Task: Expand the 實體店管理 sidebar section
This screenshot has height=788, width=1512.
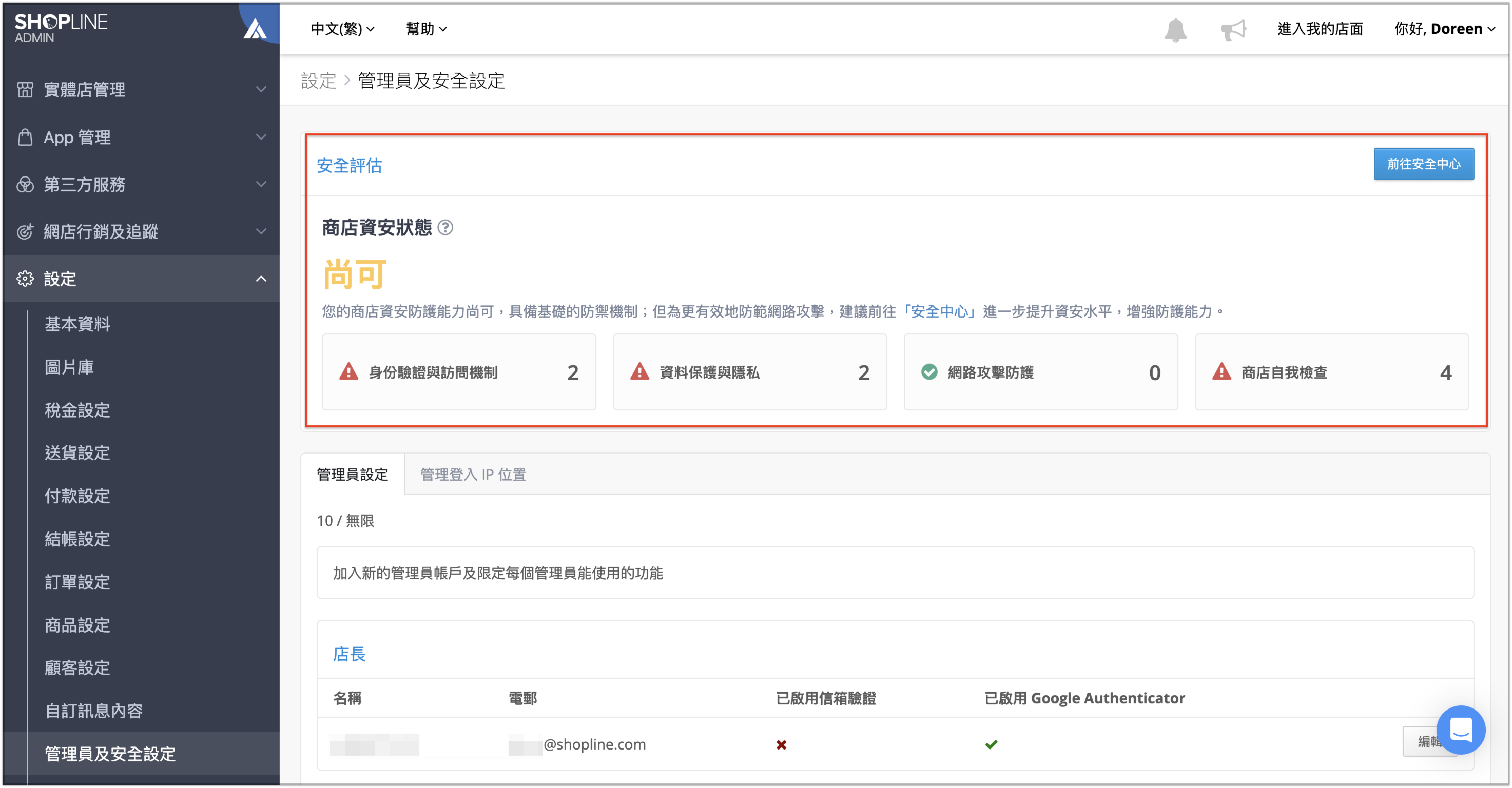Action: (141, 89)
